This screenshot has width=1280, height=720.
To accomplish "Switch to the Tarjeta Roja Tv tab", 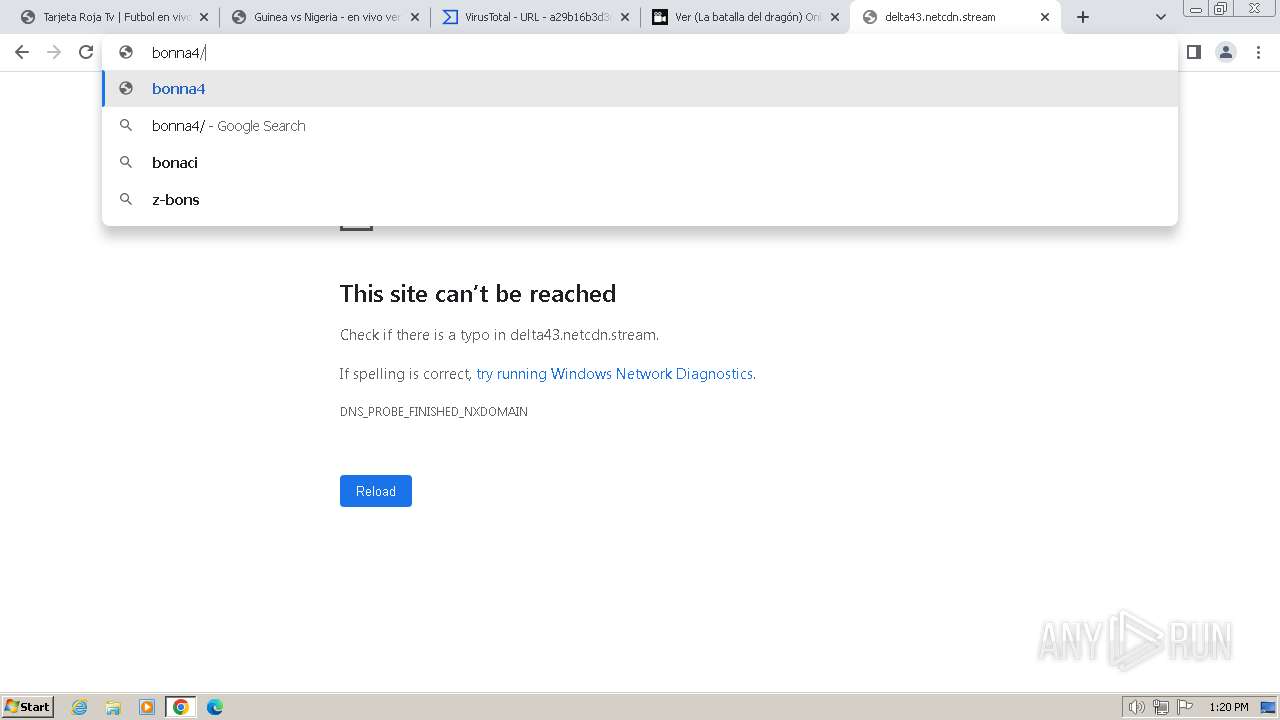I will [114, 17].
